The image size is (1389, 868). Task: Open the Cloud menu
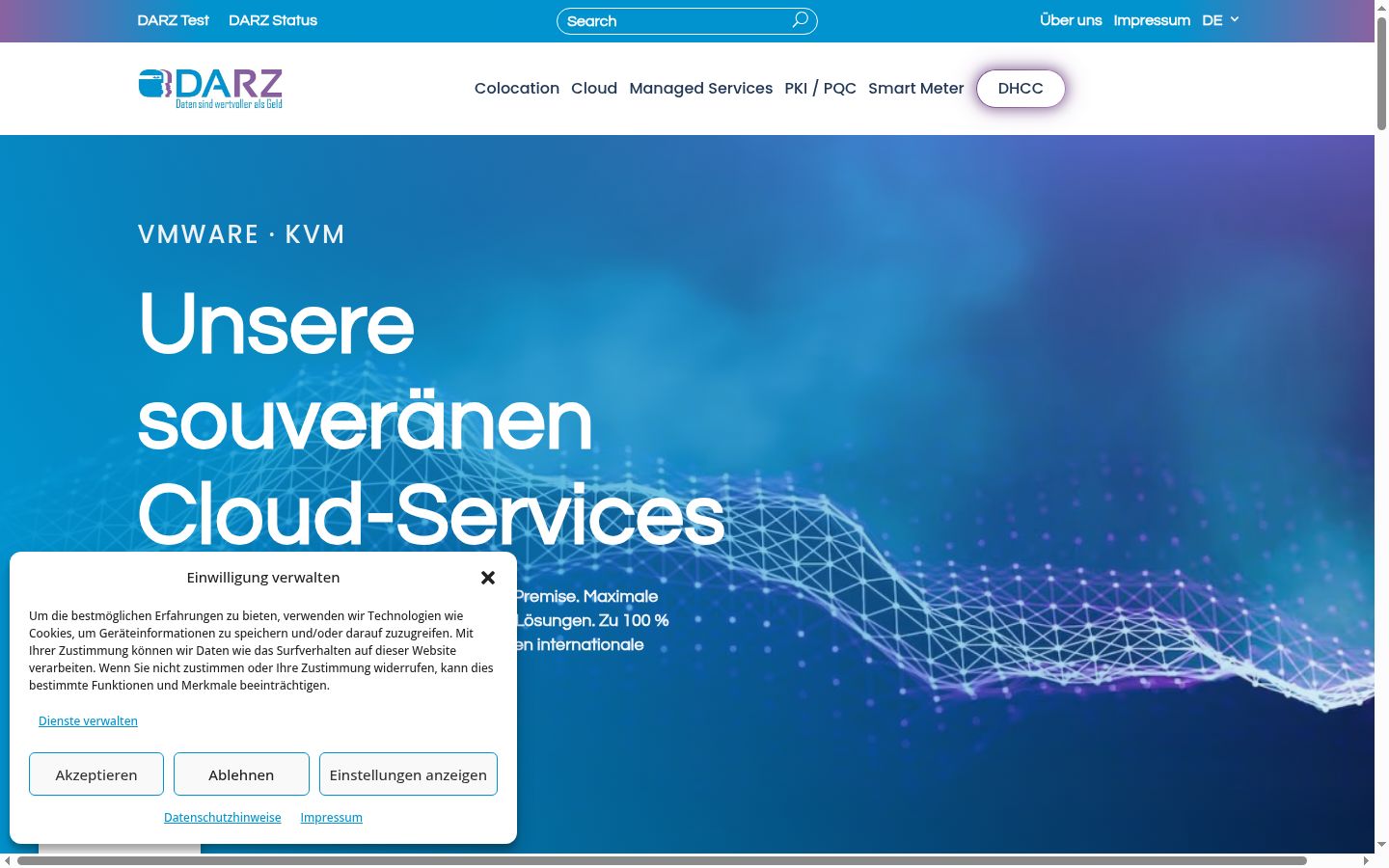(x=594, y=88)
